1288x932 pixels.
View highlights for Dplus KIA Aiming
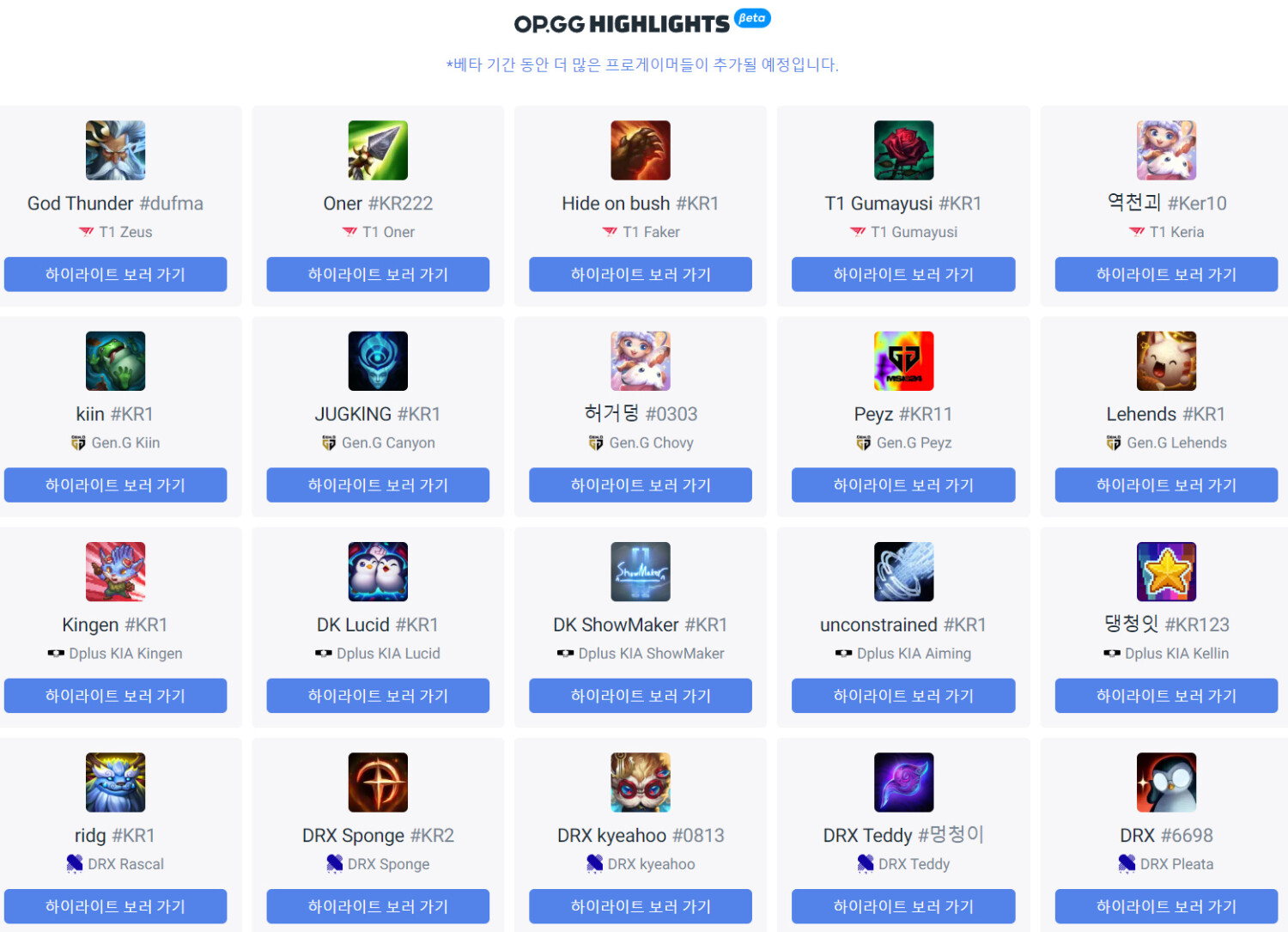(x=903, y=696)
